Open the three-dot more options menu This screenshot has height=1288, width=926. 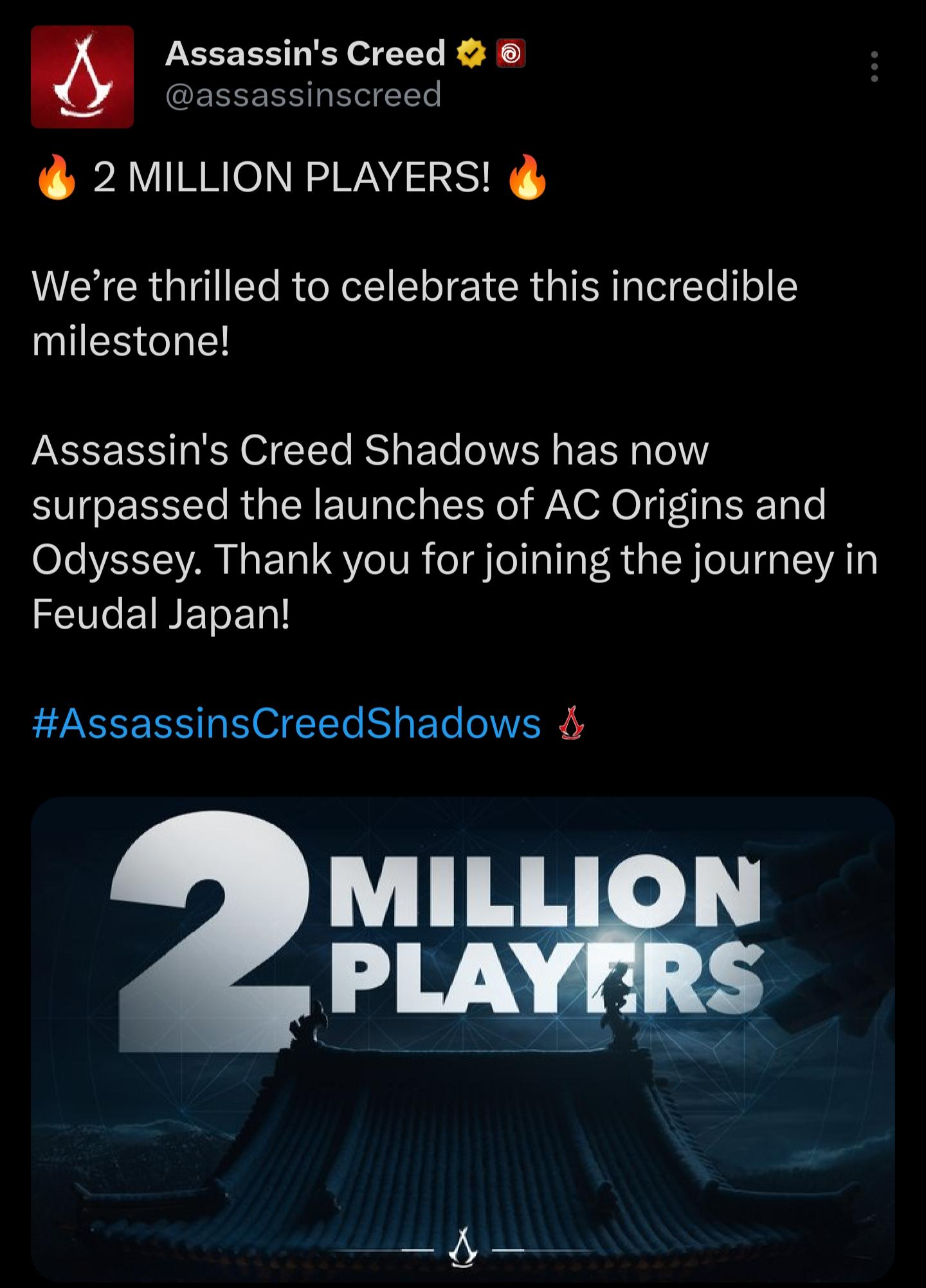874,66
